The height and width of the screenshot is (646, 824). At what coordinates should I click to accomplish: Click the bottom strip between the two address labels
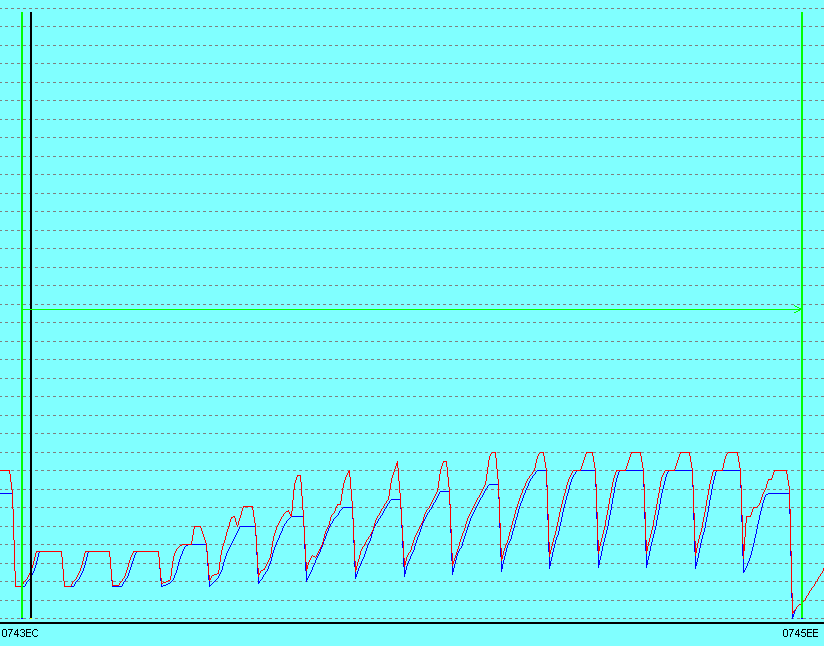click(x=400, y=634)
